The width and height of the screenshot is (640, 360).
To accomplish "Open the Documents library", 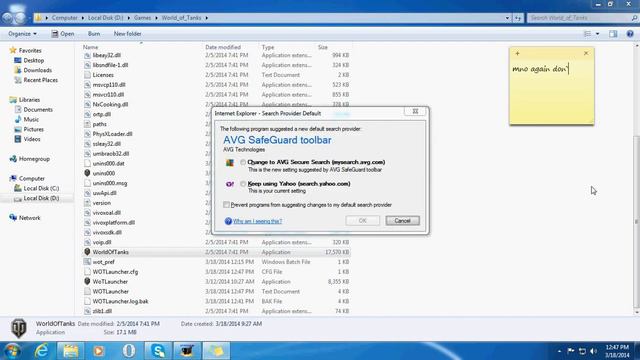I will click(x=38, y=109).
